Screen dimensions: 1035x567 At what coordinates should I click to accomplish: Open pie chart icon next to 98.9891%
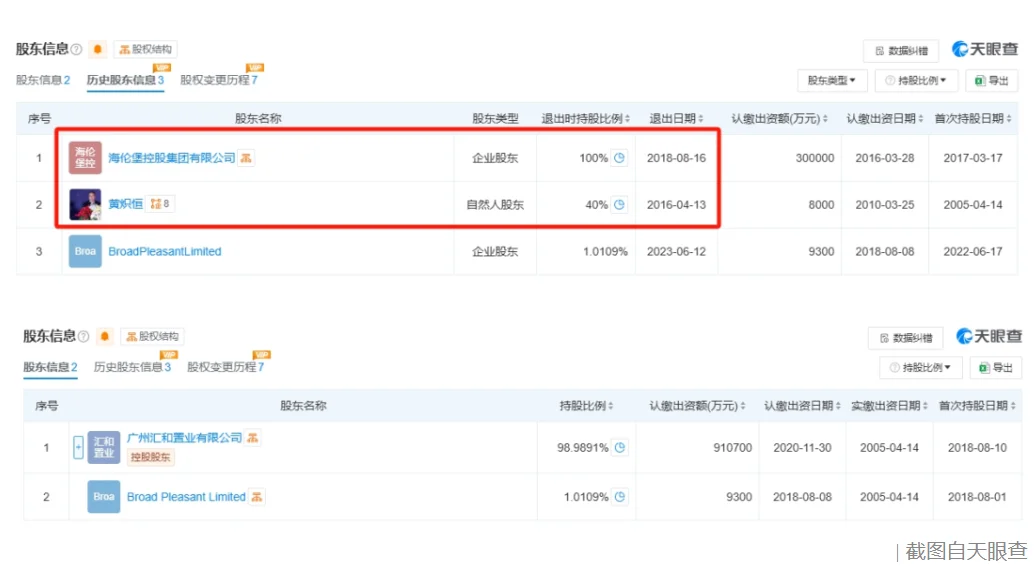coord(620,448)
